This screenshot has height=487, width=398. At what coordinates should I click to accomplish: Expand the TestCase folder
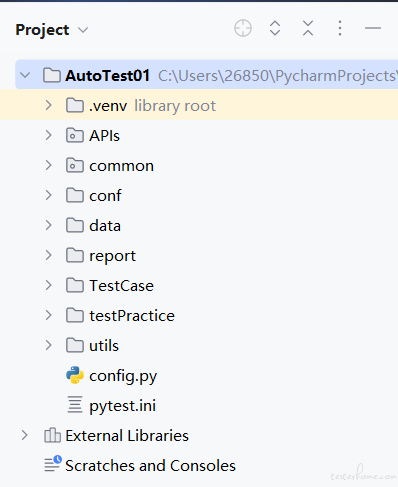[x=49, y=285]
